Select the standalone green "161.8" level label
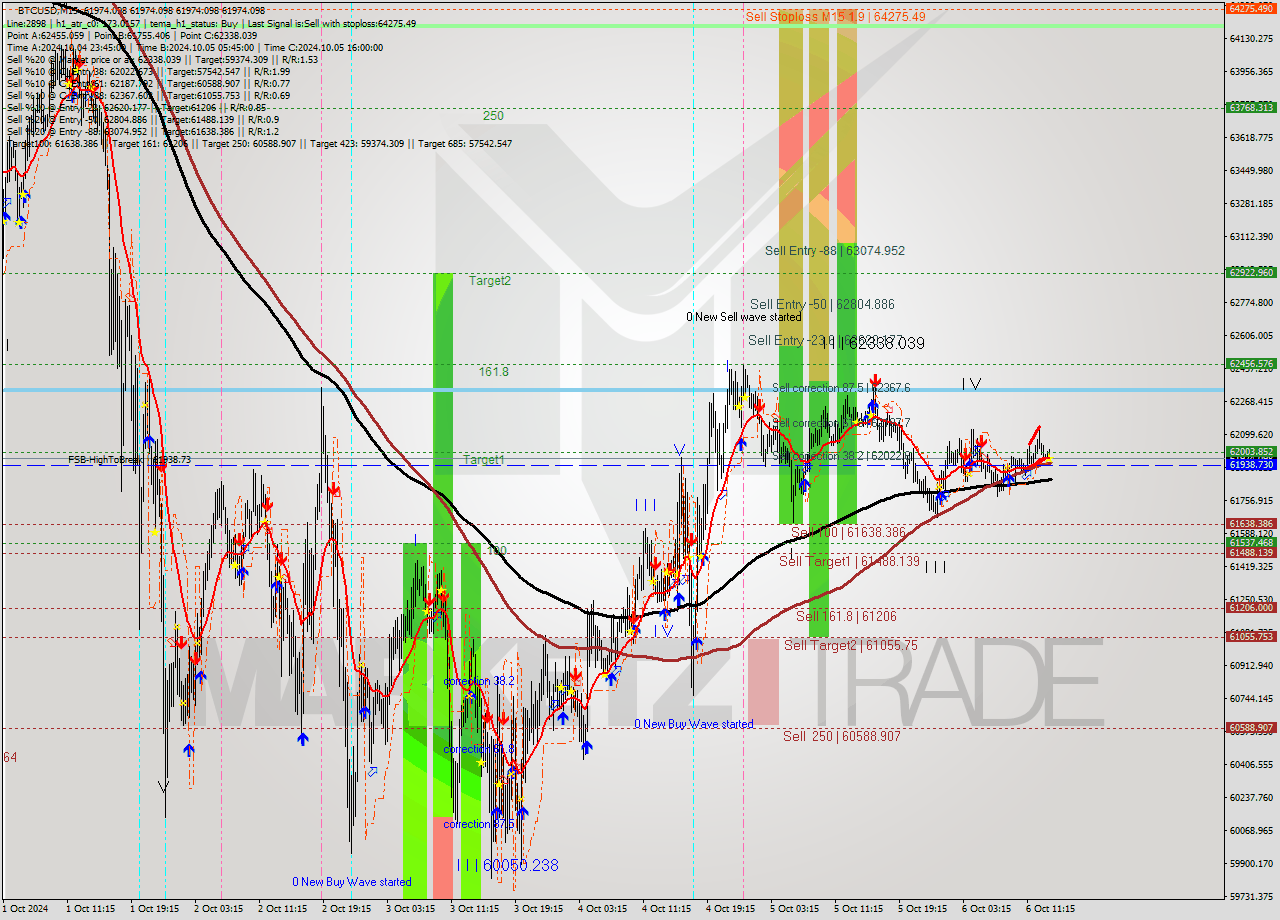Image resolution: width=1280 pixels, height=920 pixels. tap(494, 371)
